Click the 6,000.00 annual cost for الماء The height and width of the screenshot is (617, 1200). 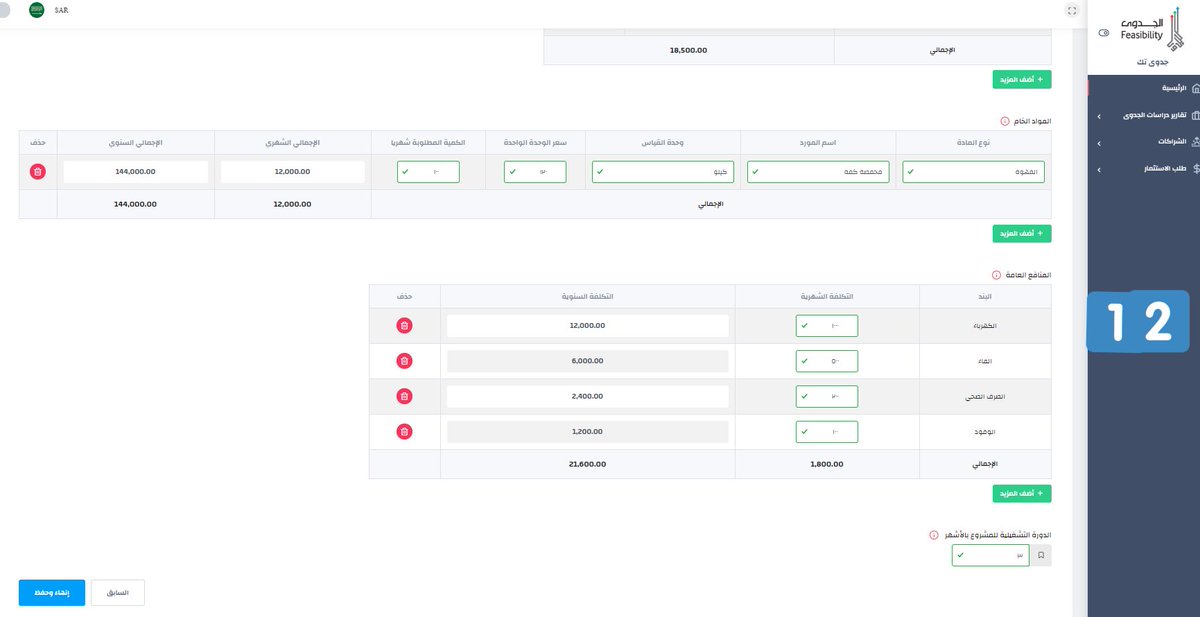(588, 361)
